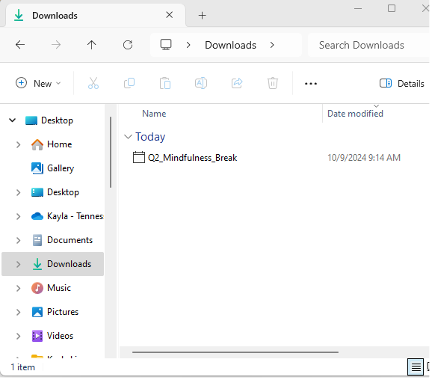
Task: Click the Share icon in toolbar
Action: [x=237, y=83]
